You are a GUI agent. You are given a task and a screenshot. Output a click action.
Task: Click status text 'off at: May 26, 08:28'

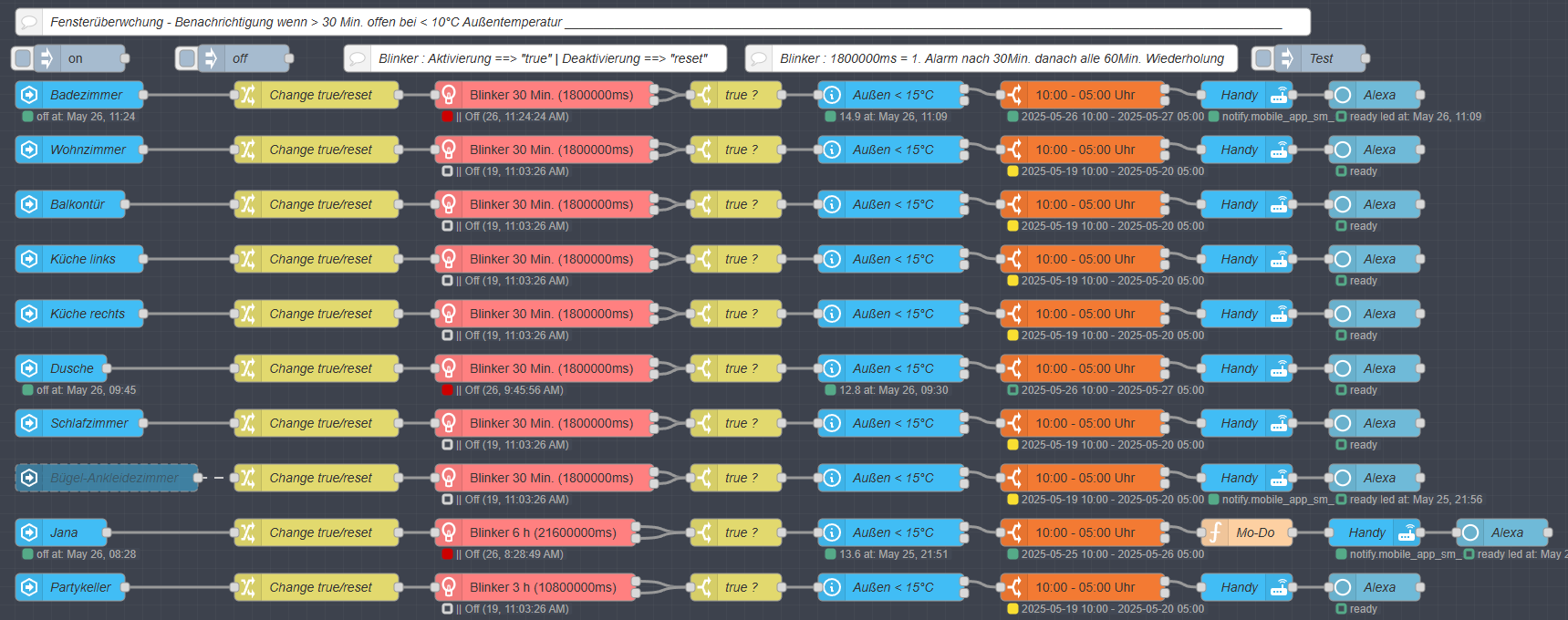pyautogui.click(x=86, y=554)
